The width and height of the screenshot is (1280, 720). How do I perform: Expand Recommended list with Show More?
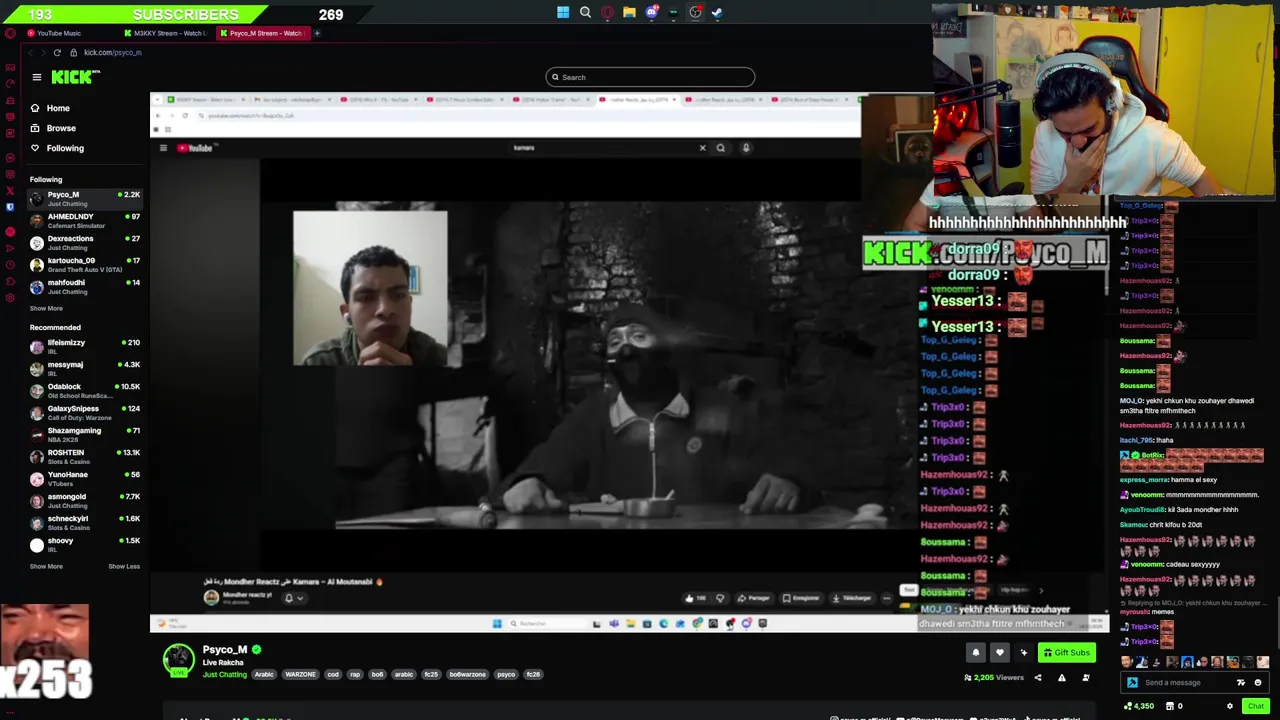coord(46,566)
